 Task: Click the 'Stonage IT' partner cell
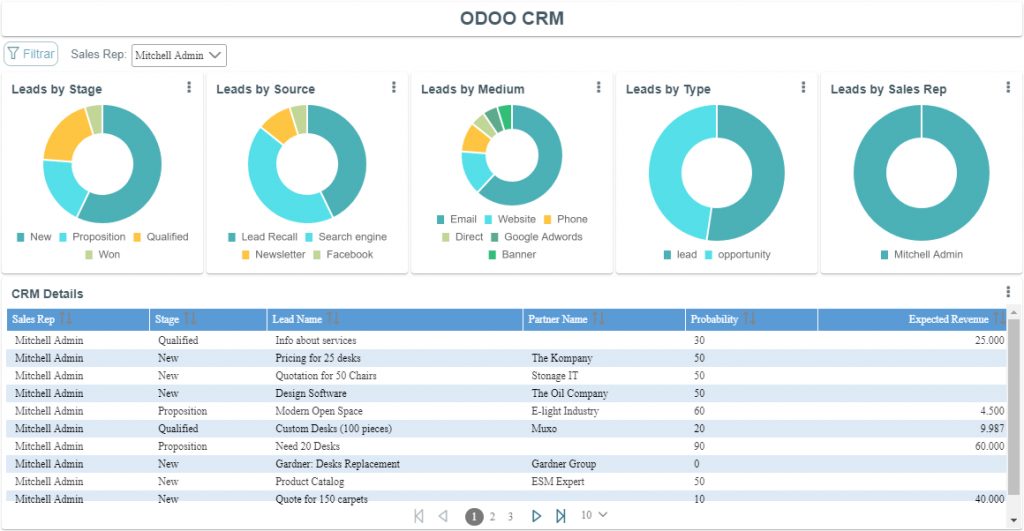554,376
